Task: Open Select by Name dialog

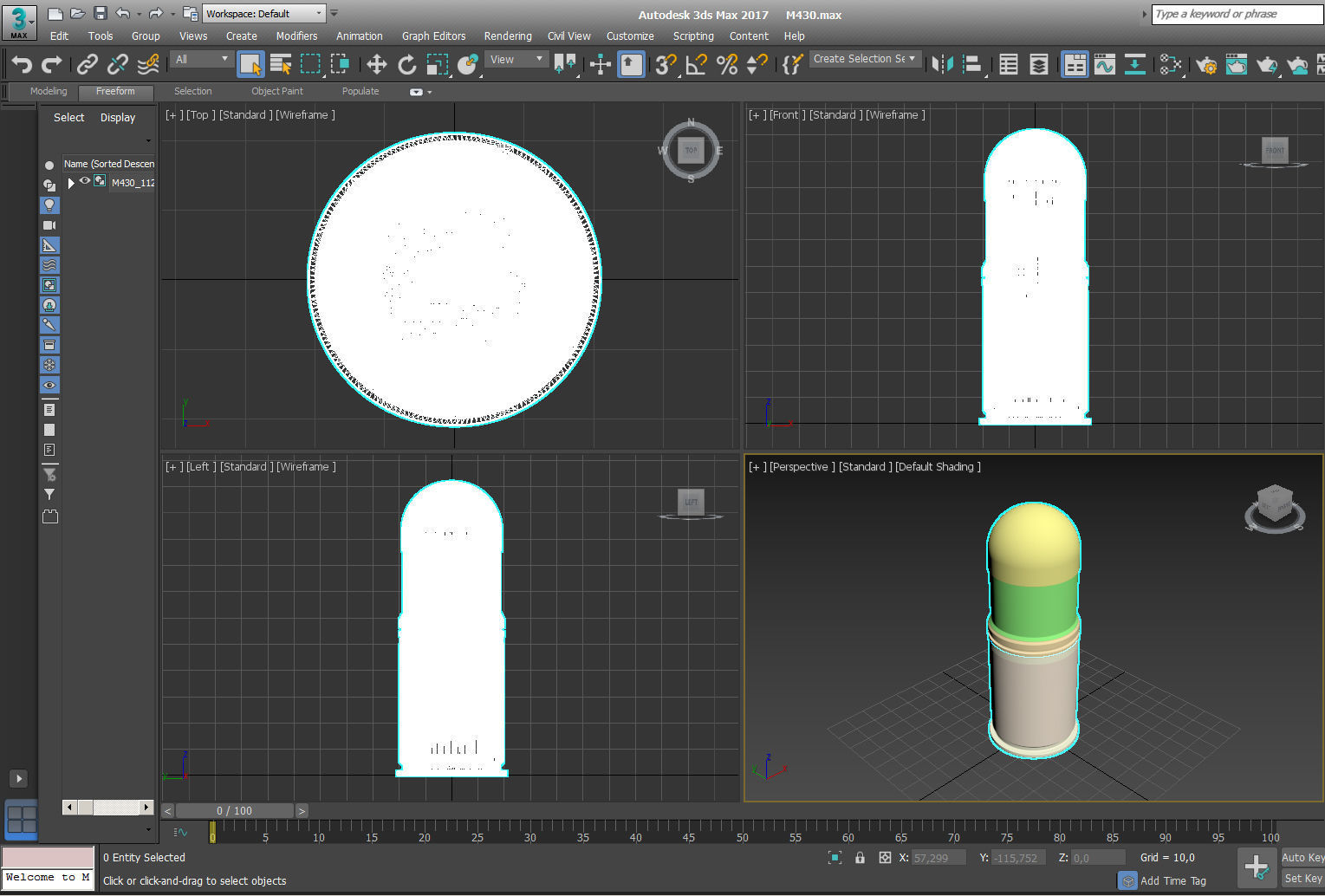Action: click(x=281, y=64)
